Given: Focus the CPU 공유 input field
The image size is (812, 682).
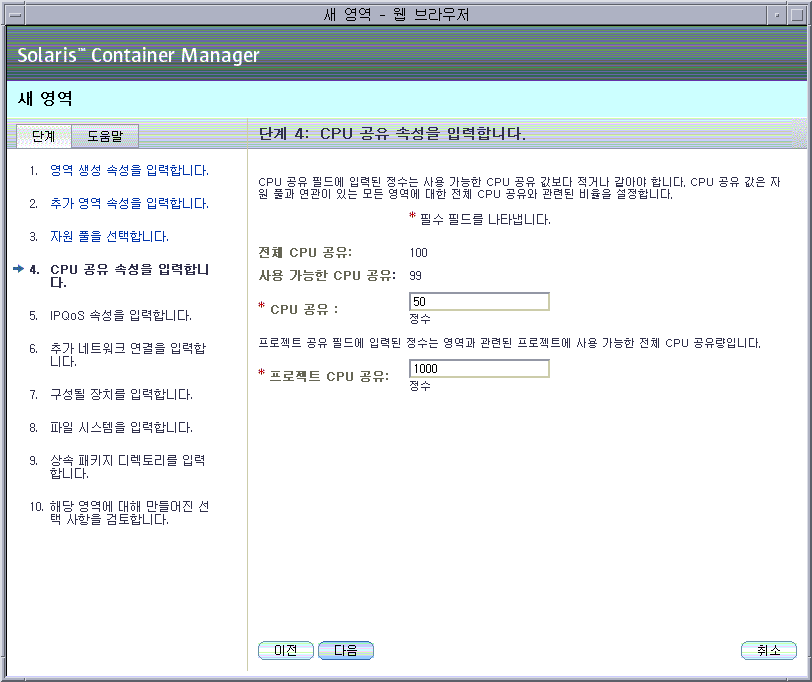Looking at the screenshot, I should click(479, 301).
